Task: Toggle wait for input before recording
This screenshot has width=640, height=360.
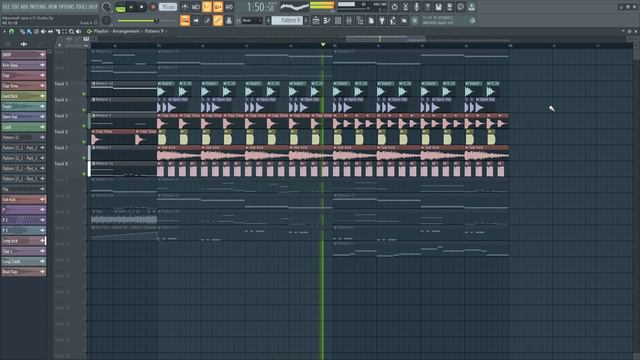Action: [196, 7]
